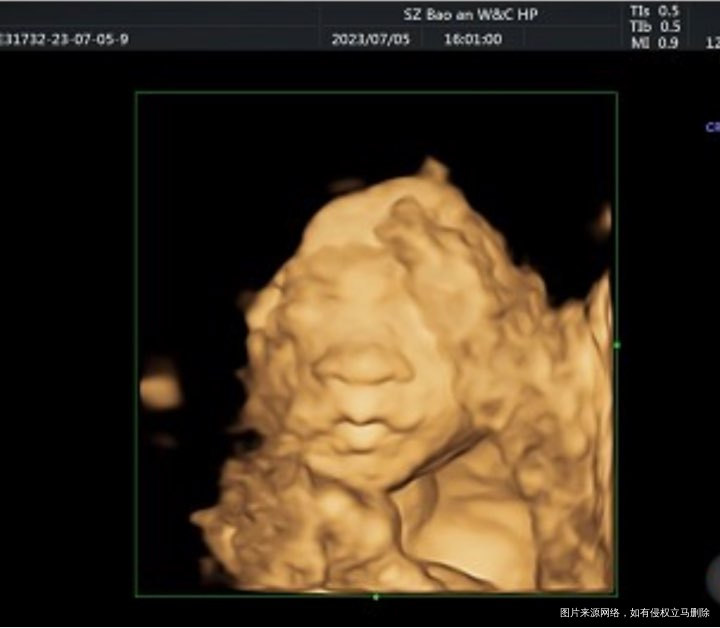Select the patient ID ending 23-07-05-9
Screen dimensions: 720x628
pyautogui.click(x=64, y=39)
